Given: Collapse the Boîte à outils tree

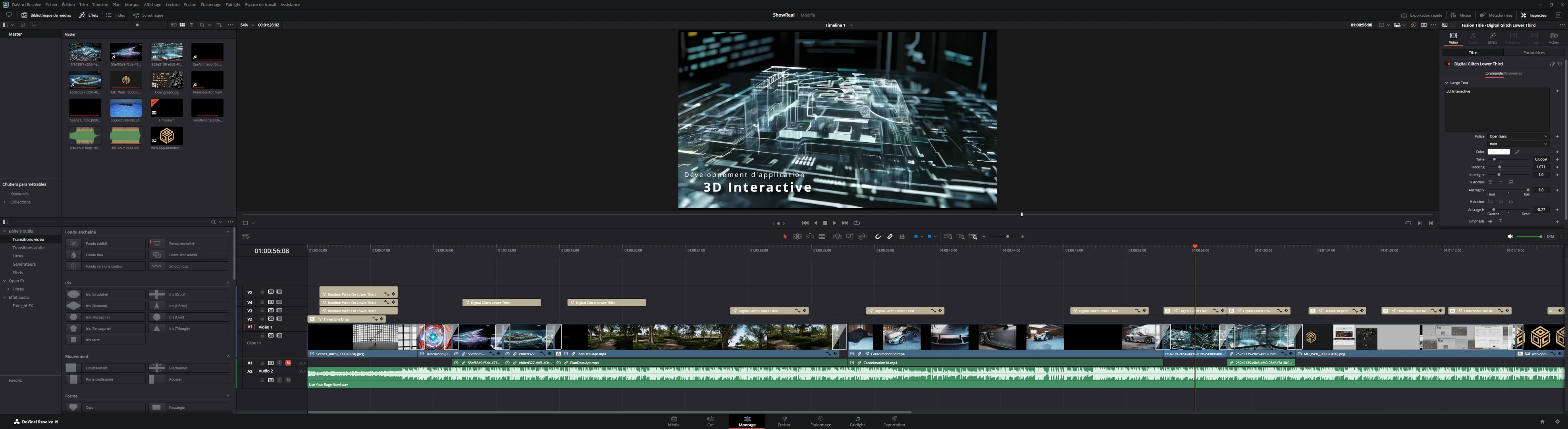Looking at the screenshot, I should 5,231.
